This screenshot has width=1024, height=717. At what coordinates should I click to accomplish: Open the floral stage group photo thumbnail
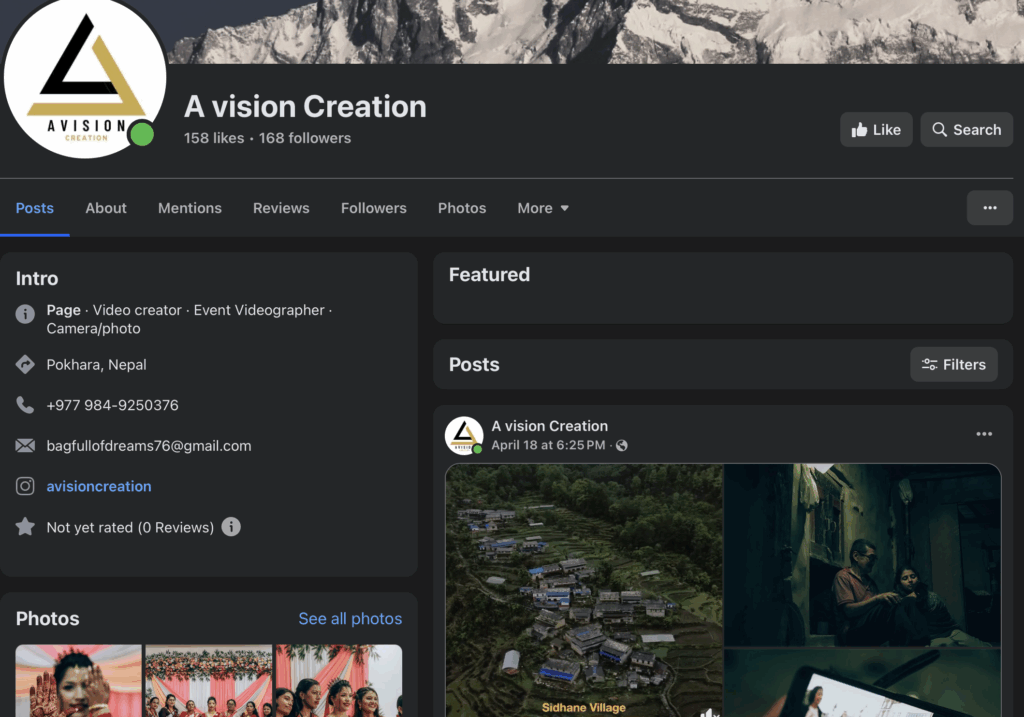(208, 680)
